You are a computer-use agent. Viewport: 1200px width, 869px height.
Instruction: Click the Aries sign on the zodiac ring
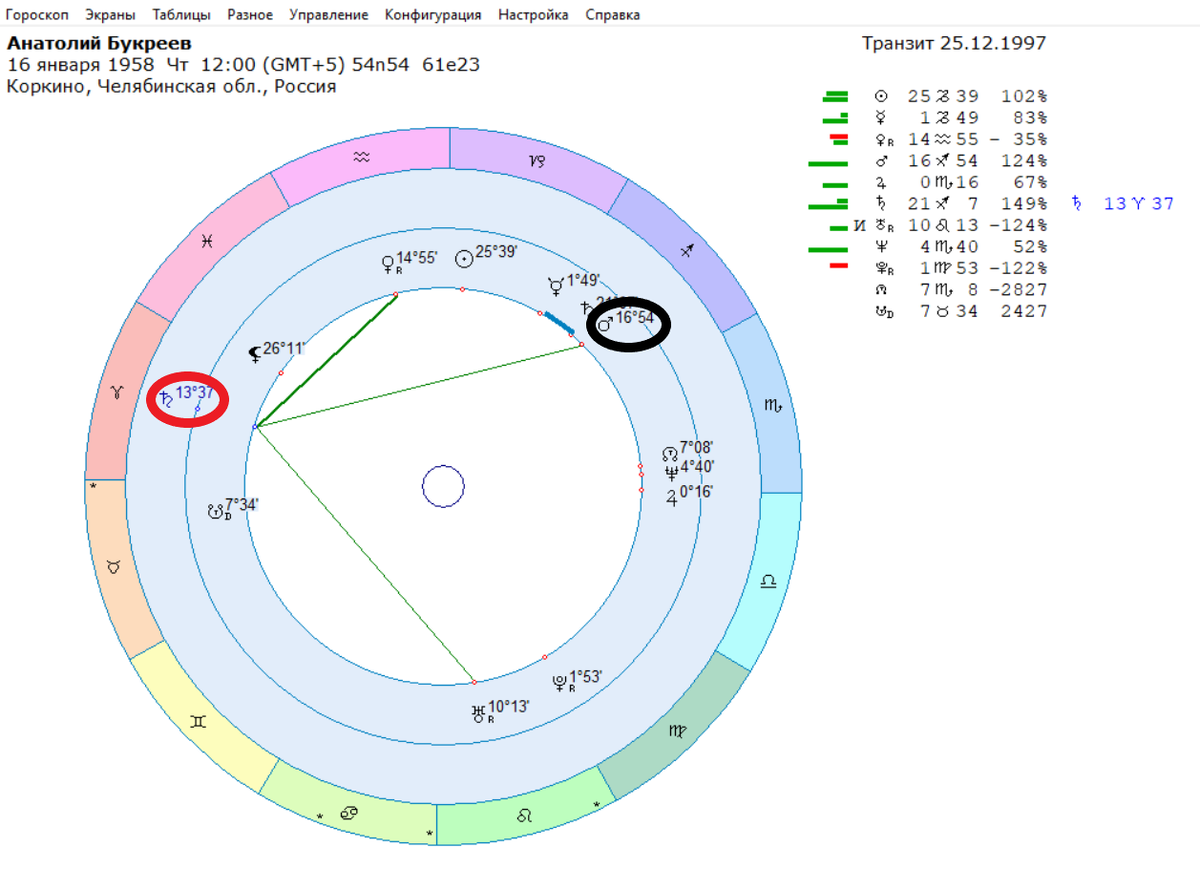(117, 392)
